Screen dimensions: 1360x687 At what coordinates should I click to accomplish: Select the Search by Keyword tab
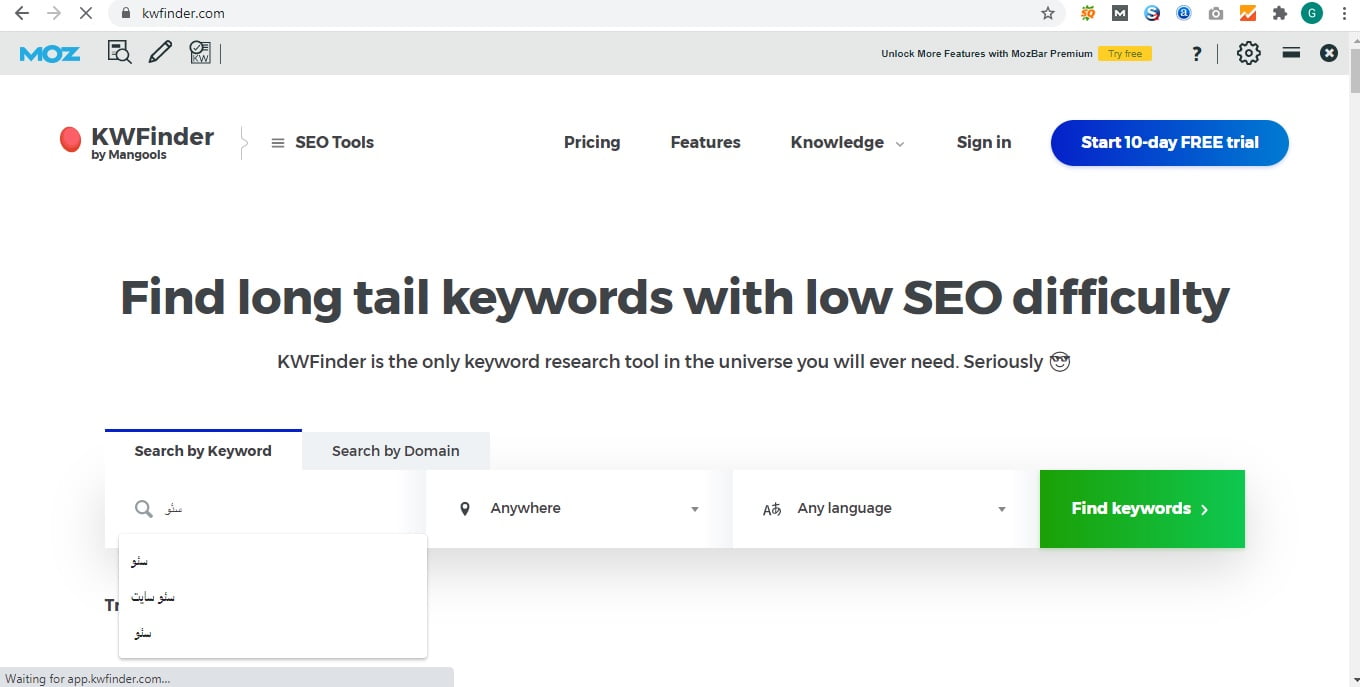point(203,450)
